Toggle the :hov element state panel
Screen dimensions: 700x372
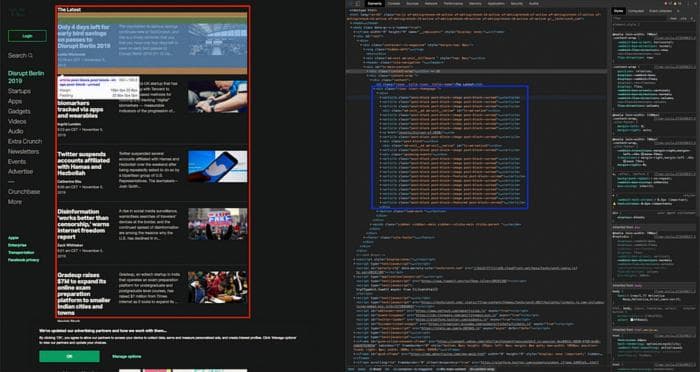[673, 18]
